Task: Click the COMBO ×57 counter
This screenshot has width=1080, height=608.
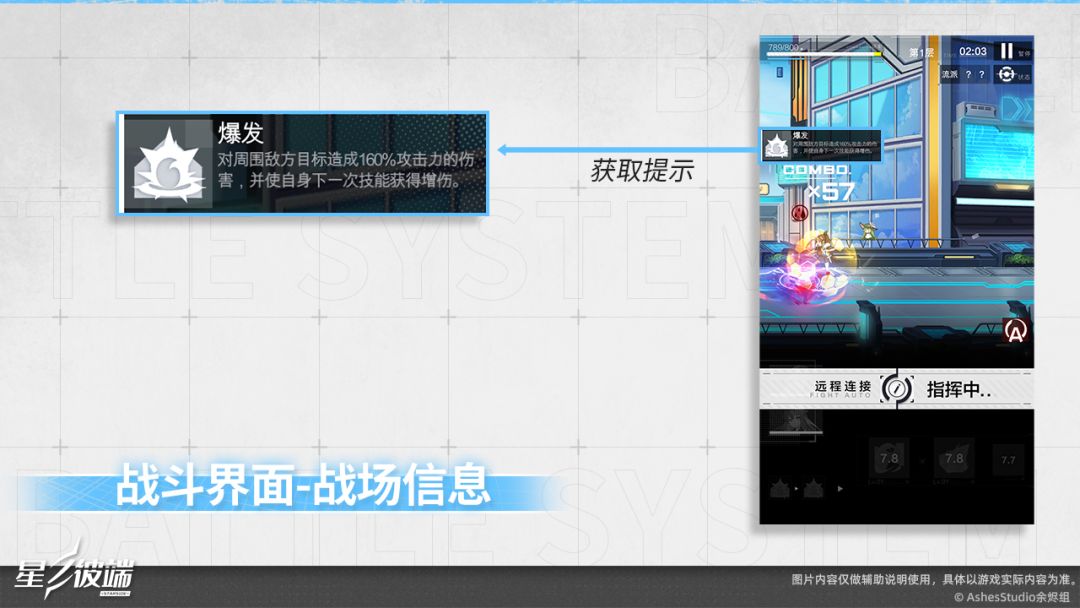Action: tap(818, 183)
